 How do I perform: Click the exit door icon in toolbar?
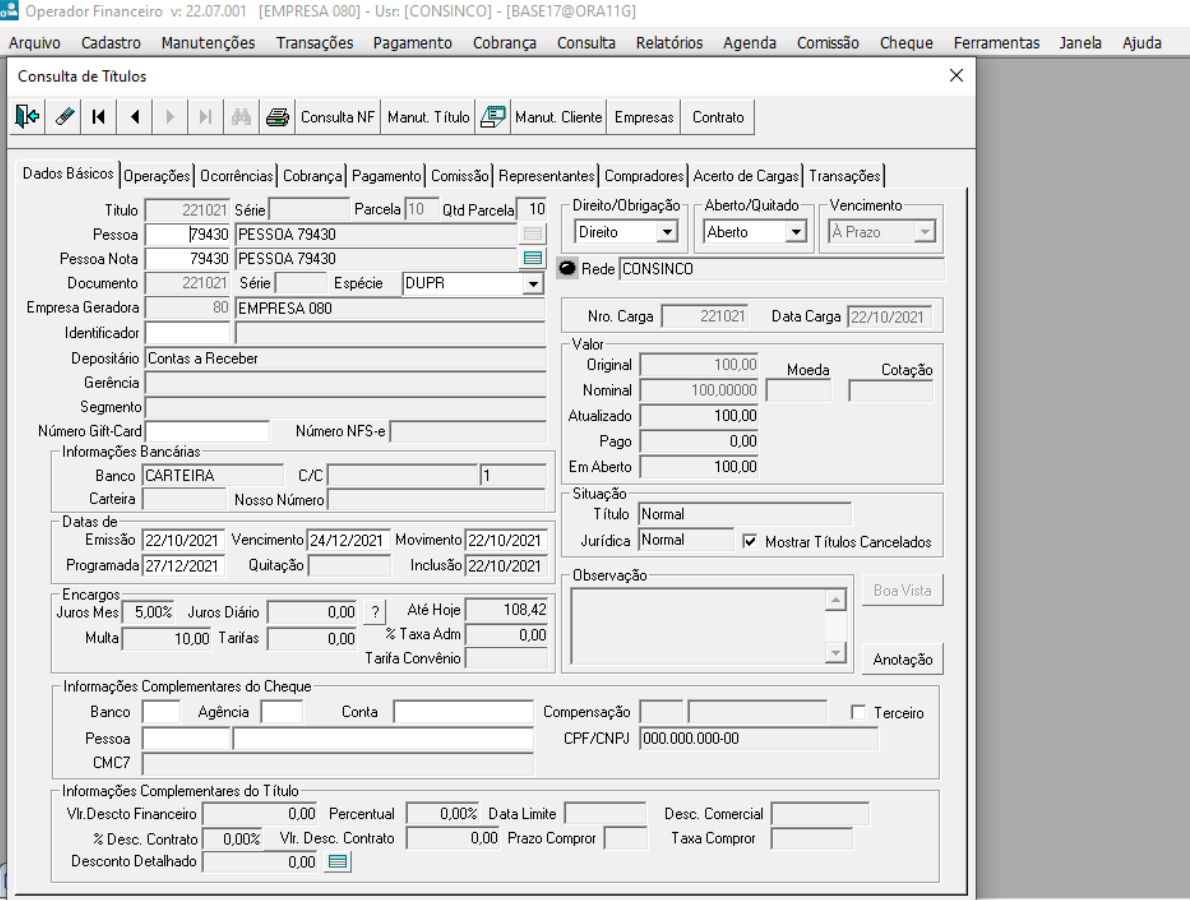pos(25,117)
